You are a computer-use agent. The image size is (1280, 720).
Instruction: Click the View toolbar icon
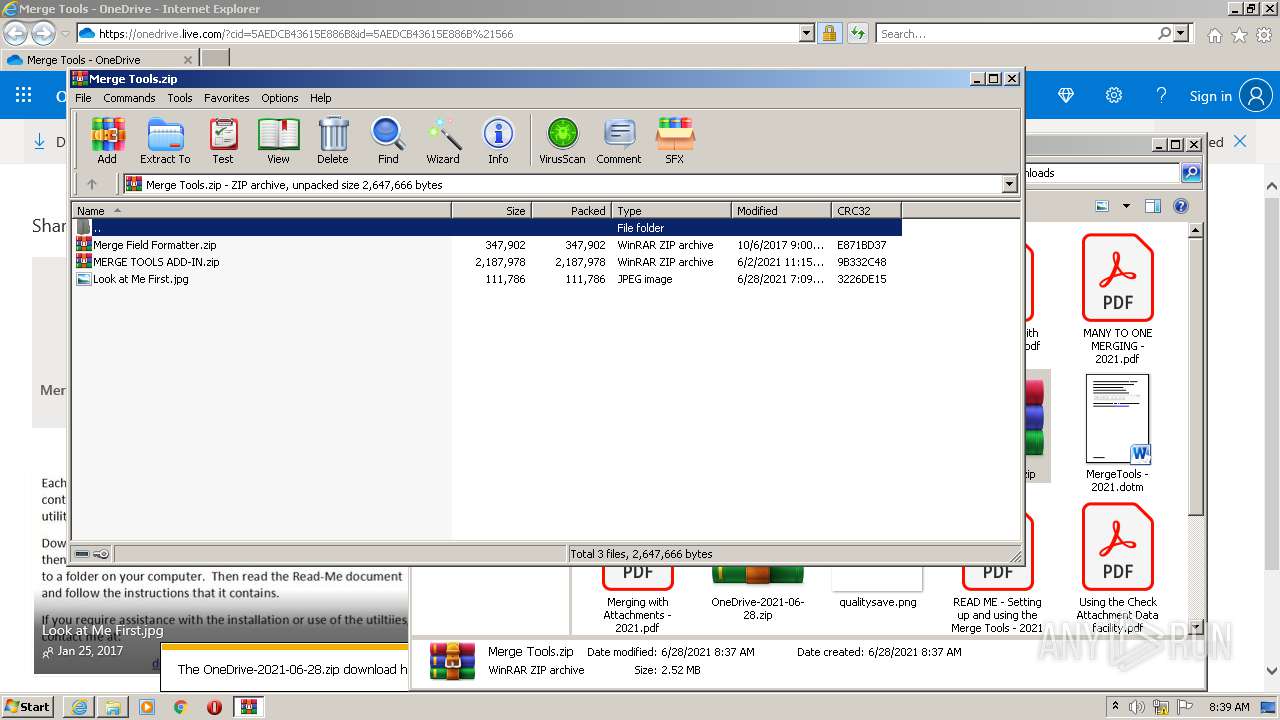[x=278, y=141]
